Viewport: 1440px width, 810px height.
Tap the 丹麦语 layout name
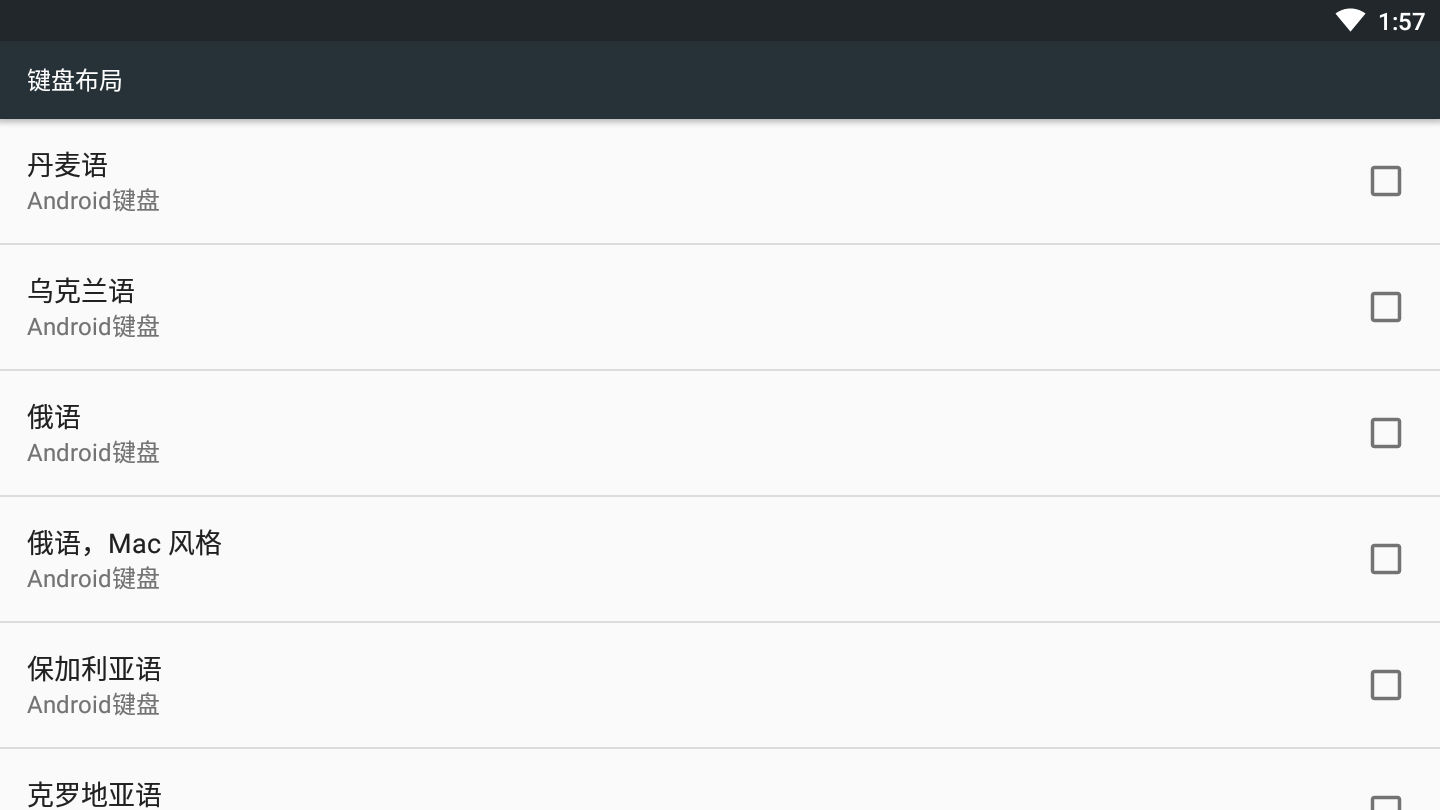67,165
